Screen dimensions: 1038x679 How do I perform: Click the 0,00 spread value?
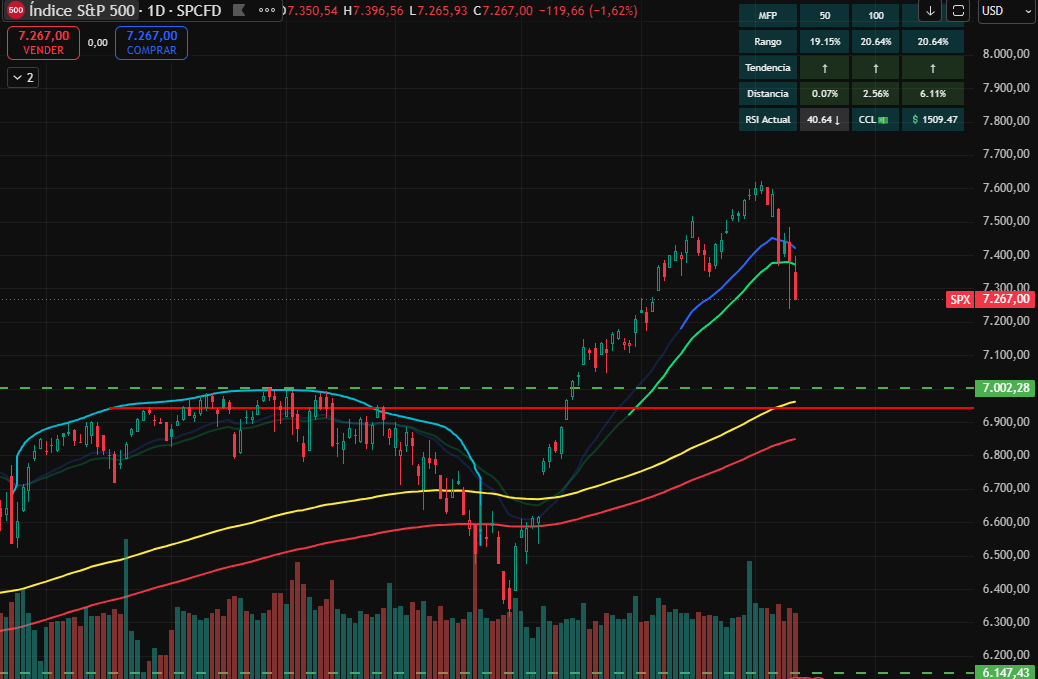point(97,42)
